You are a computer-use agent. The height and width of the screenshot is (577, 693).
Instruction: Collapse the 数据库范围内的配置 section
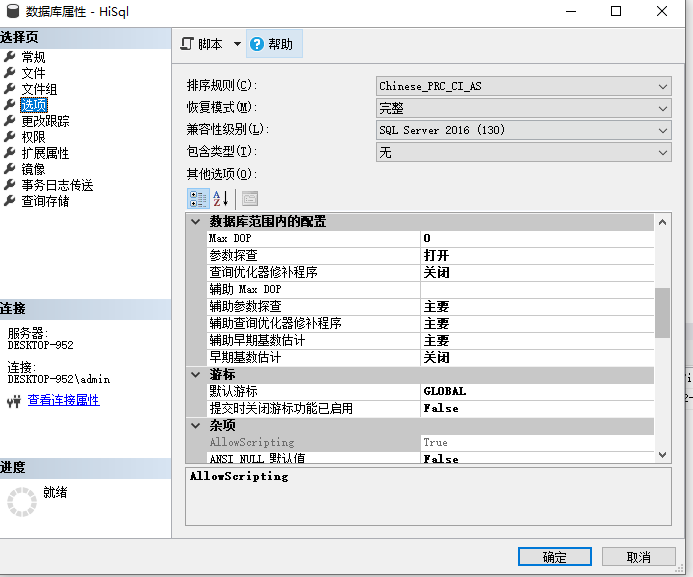pos(196,221)
